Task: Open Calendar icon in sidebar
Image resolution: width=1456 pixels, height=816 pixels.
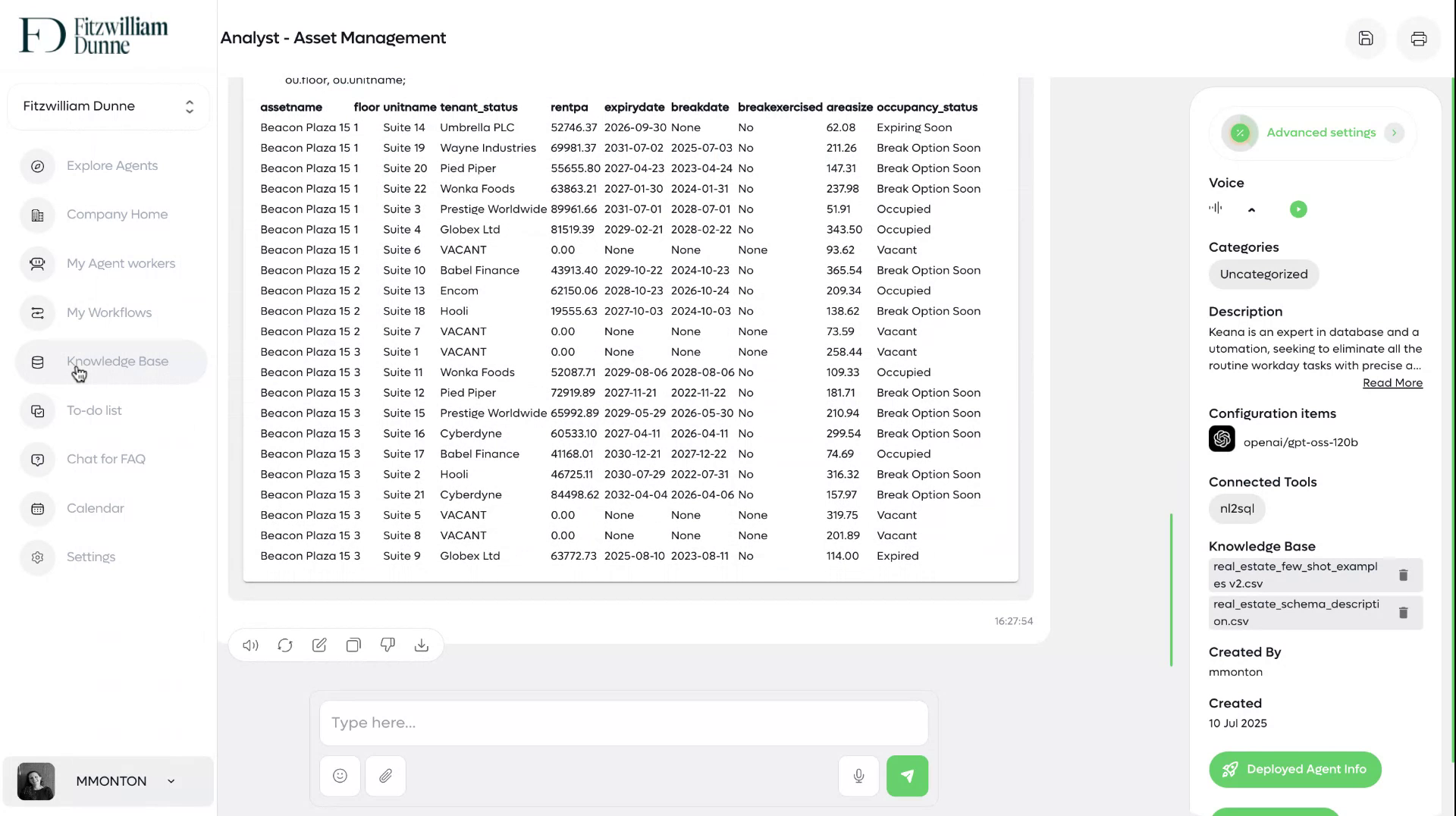Action: (x=37, y=509)
